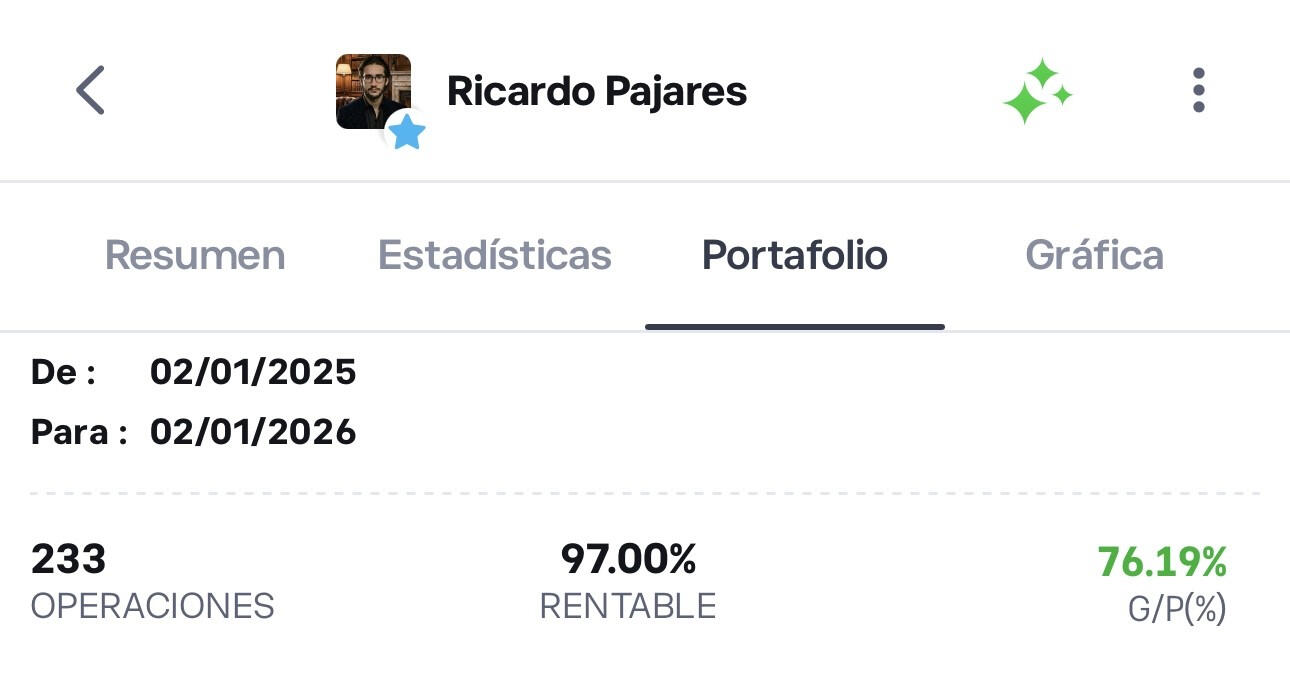Tap the blue star badge on avatar
This screenshot has width=1290, height=699.
(406, 132)
